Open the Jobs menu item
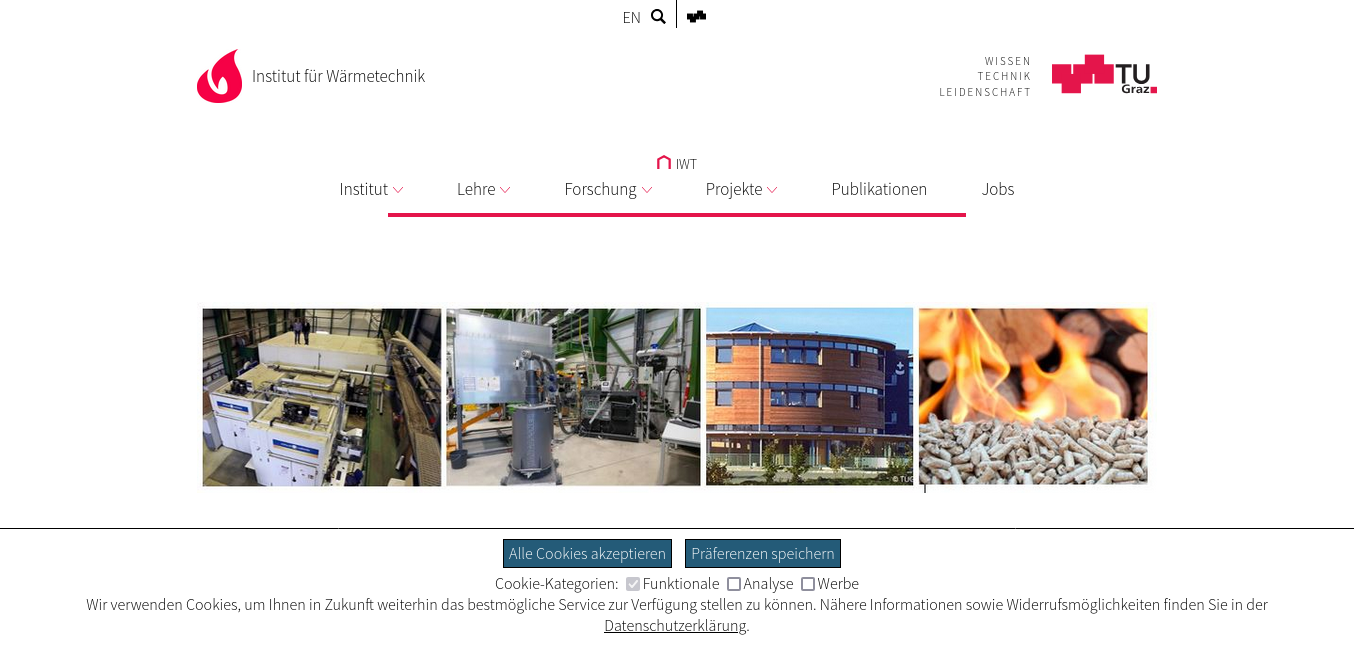The image size is (1366, 651). click(998, 189)
